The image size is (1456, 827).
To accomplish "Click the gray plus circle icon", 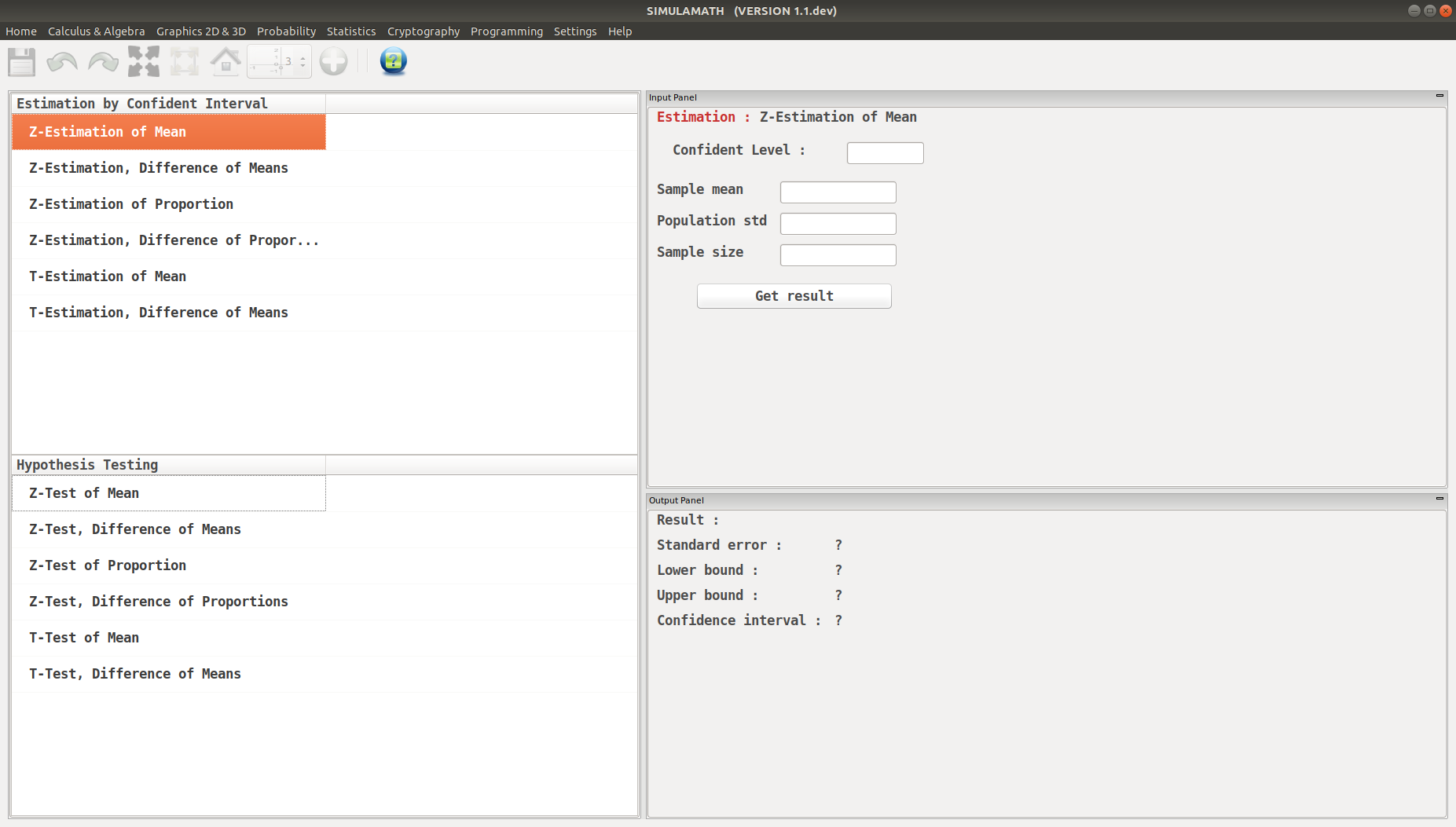I will (334, 61).
